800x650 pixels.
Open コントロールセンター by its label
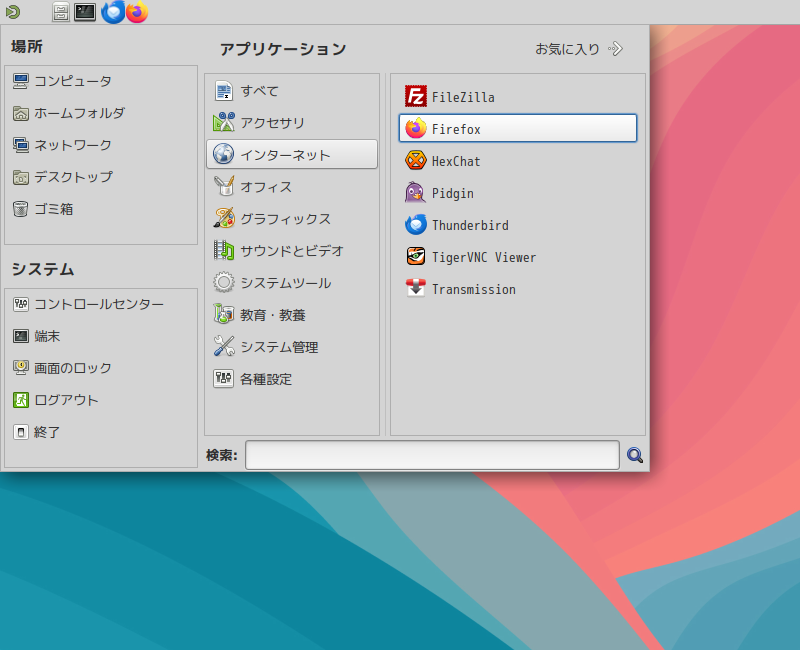(x=99, y=304)
